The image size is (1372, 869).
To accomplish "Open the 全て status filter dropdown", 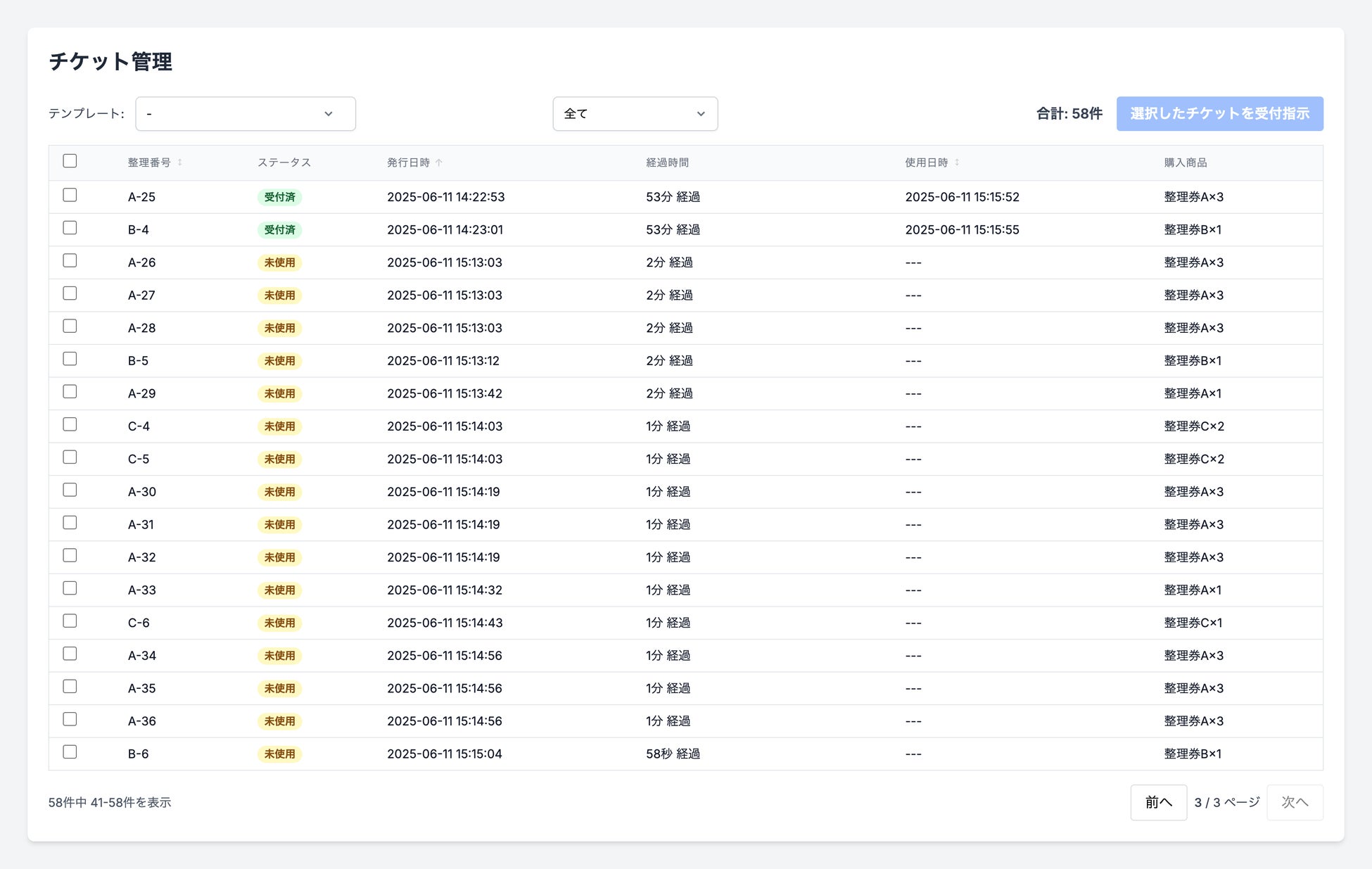I will tap(635, 114).
